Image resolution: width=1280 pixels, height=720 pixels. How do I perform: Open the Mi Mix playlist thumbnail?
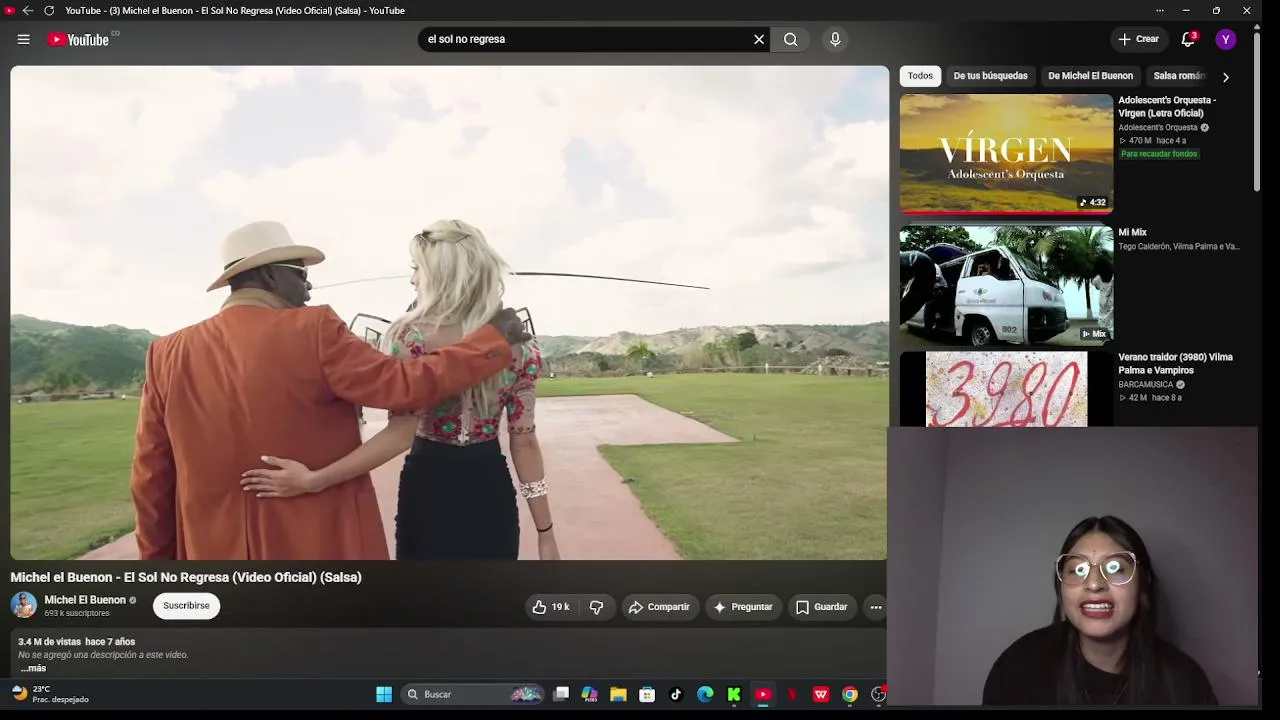[1006, 285]
